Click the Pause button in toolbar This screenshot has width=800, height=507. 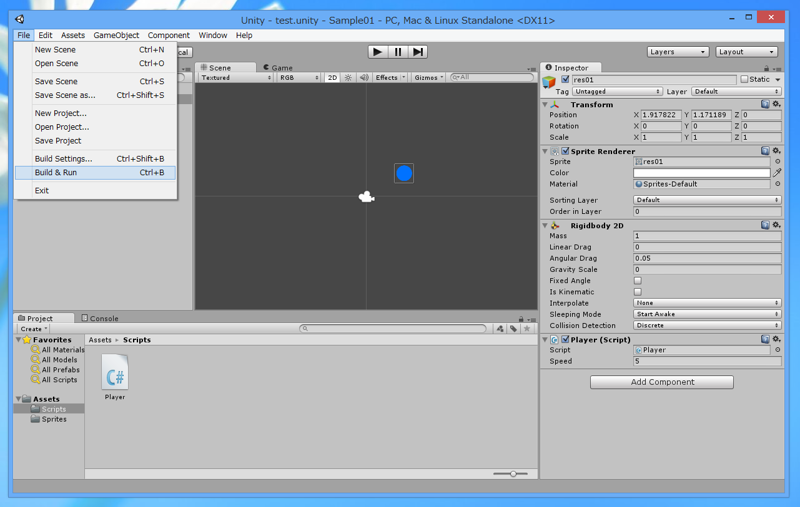coord(398,52)
